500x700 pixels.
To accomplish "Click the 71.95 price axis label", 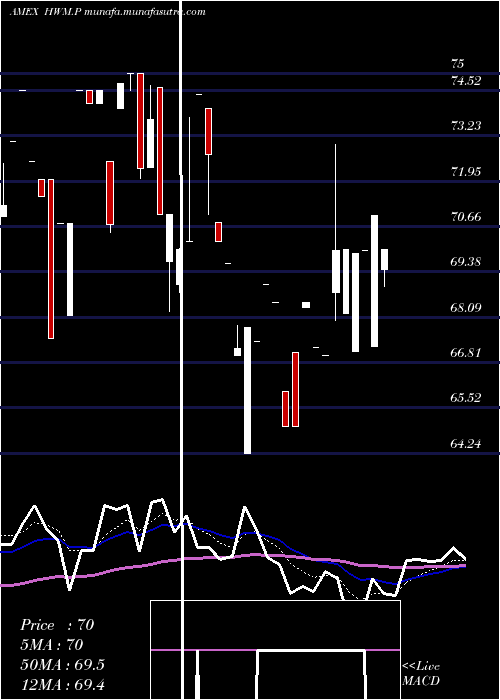I will (x=466, y=171).
